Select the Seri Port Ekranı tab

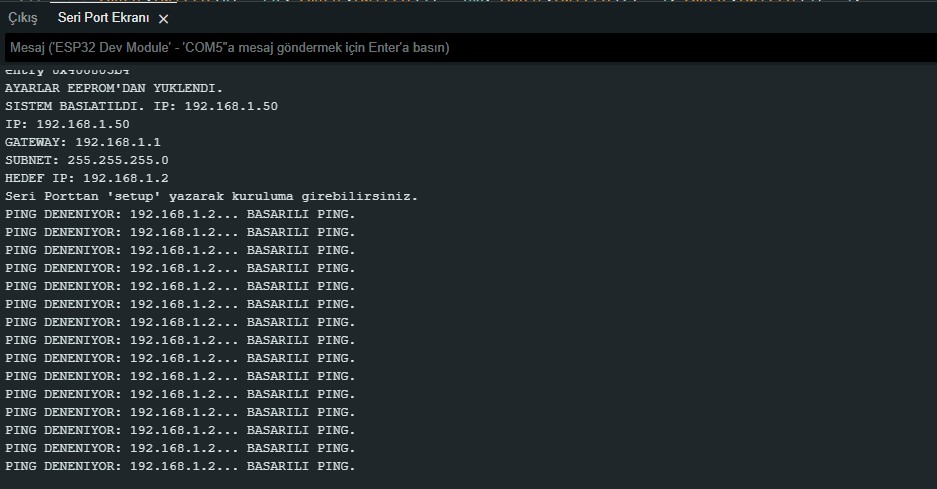pyautogui.click(x=103, y=18)
